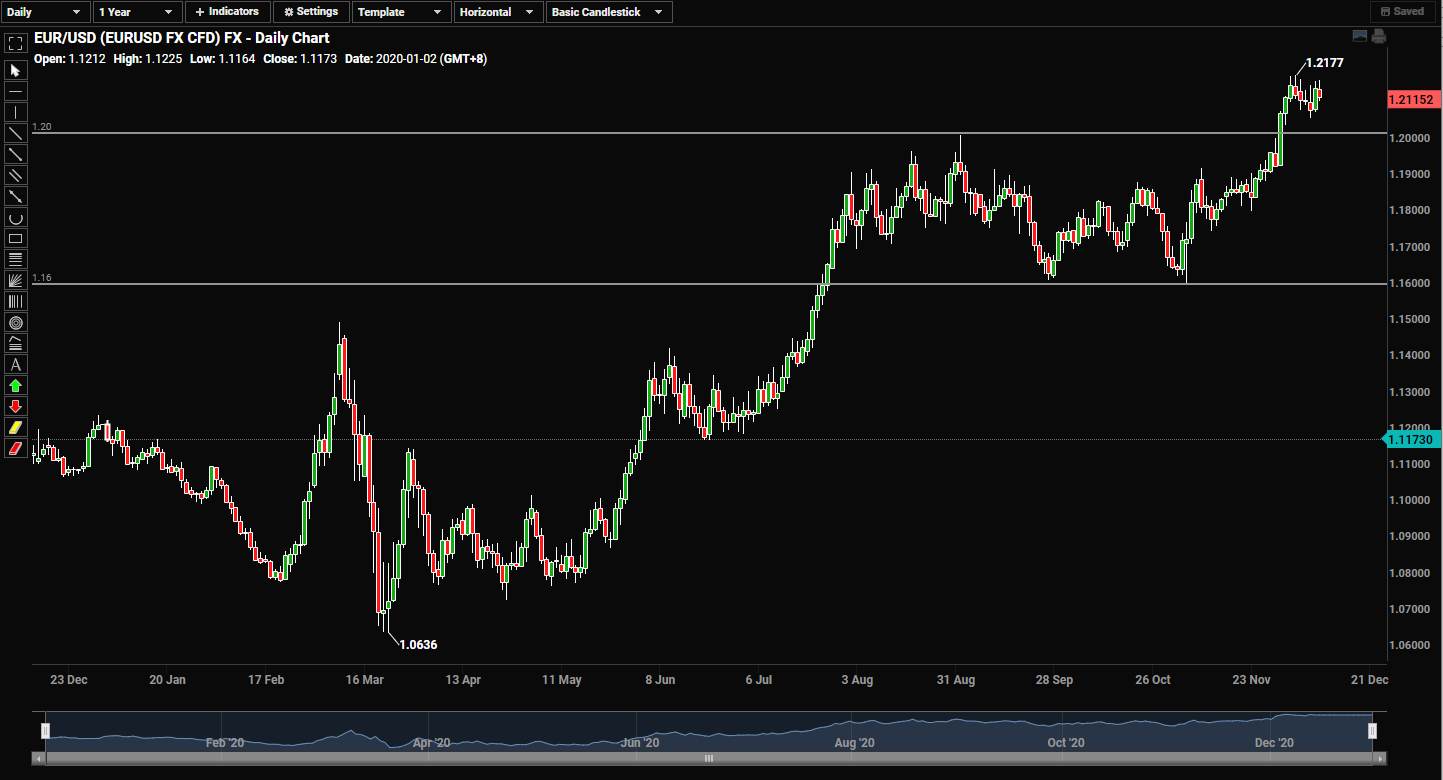This screenshot has height=780, width=1443.
Task: Toggle fullscreen chart view icon
Action: pyautogui.click(x=15, y=43)
